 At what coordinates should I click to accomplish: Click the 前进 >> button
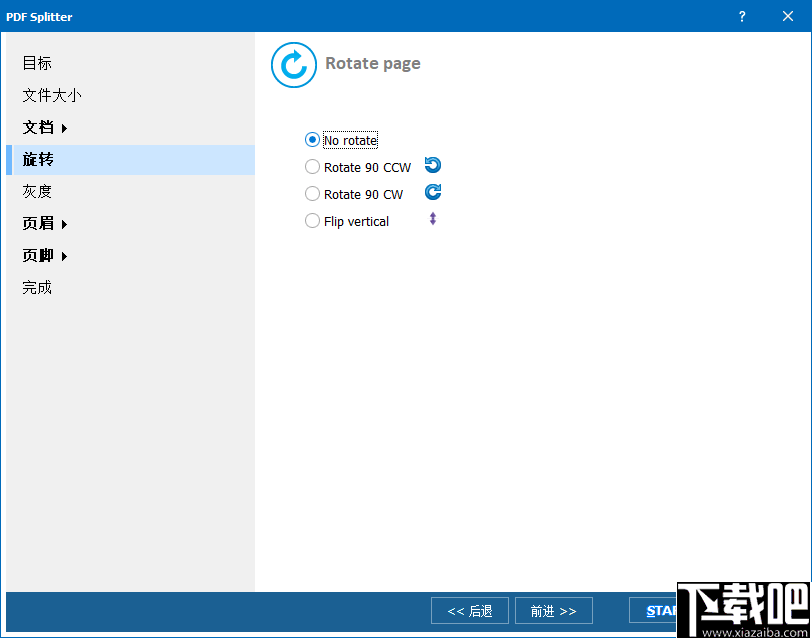click(553, 610)
